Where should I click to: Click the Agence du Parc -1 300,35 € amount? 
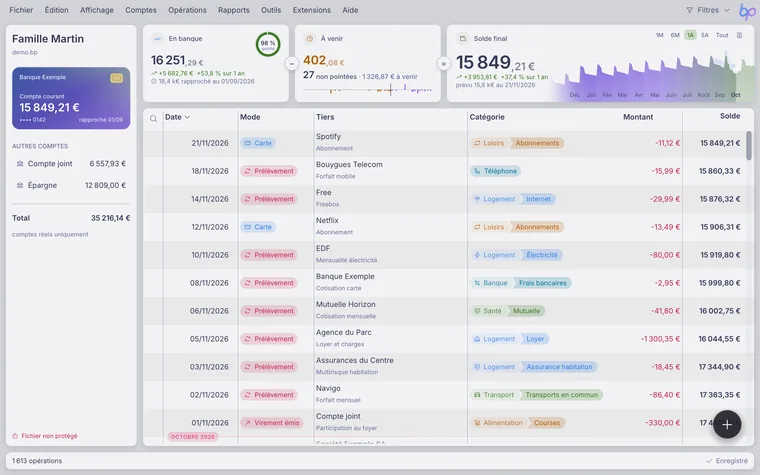pyautogui.click(x=660, y=339)
